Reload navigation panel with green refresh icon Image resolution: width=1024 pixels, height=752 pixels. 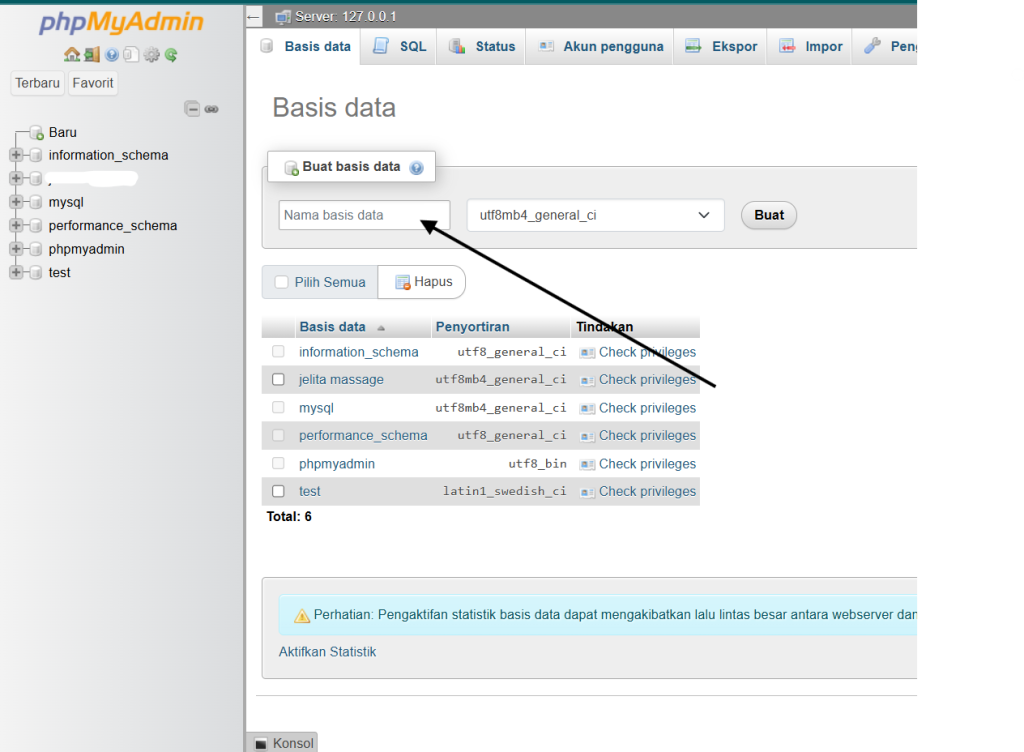171,55
